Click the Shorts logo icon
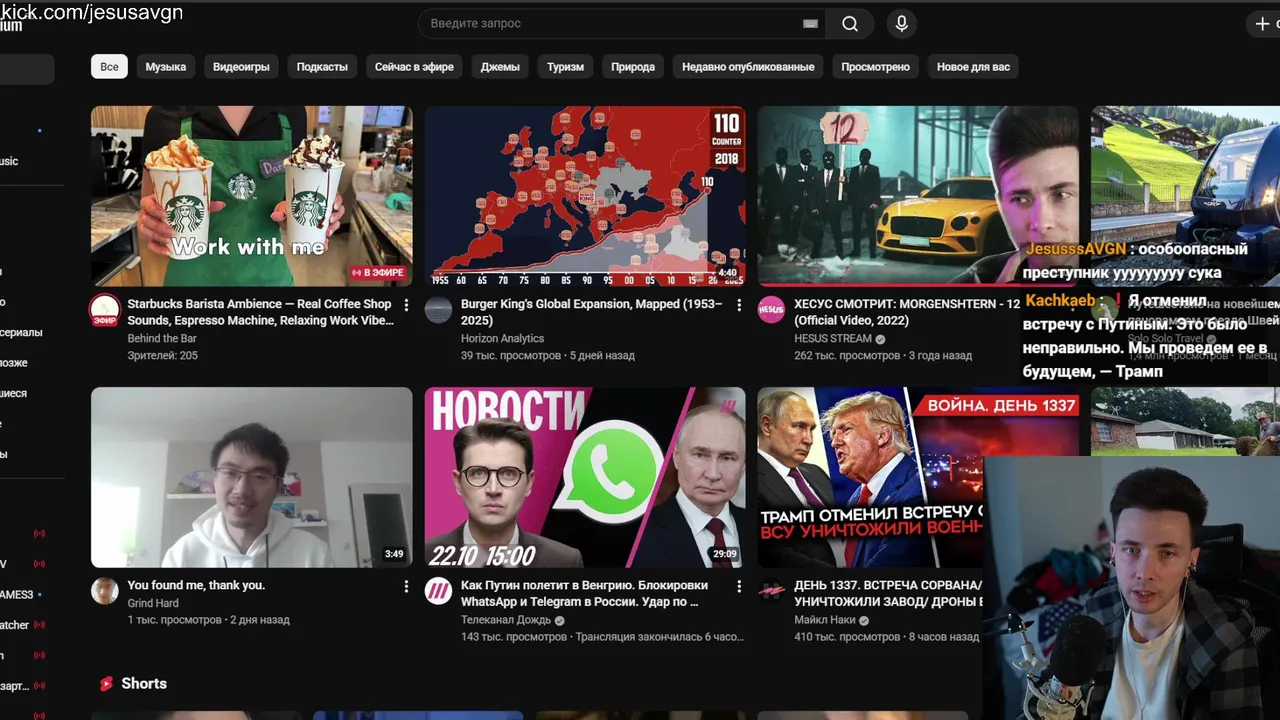1280x720 pixels. [x=105, y=684]
